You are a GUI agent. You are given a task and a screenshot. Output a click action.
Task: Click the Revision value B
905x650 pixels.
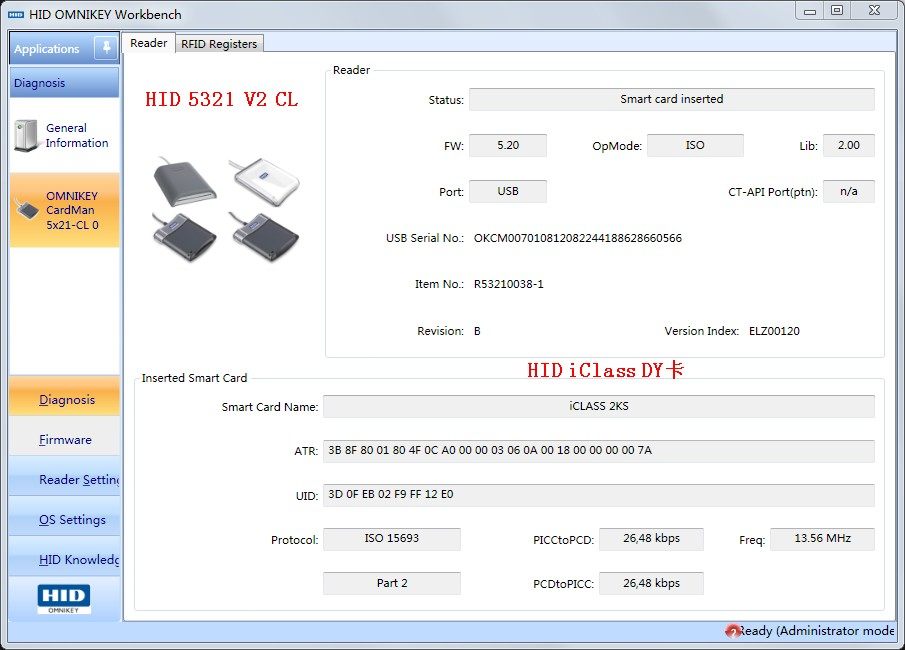coord(477,331)
